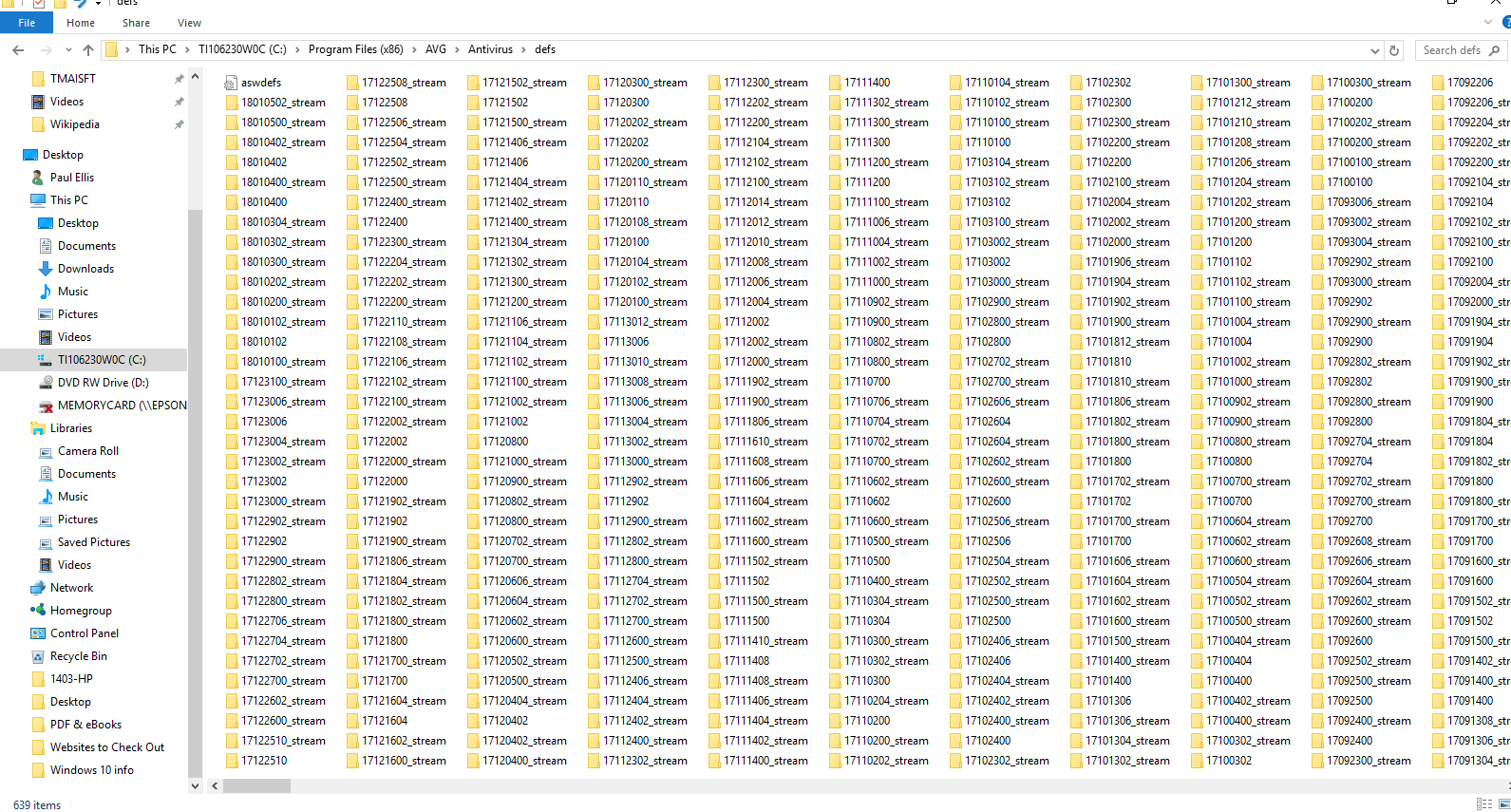The height and width of the screenshot is (812, 1511).
Task: Click pin icon beside Wikipedia folder
Action: (x=179, y=124)
